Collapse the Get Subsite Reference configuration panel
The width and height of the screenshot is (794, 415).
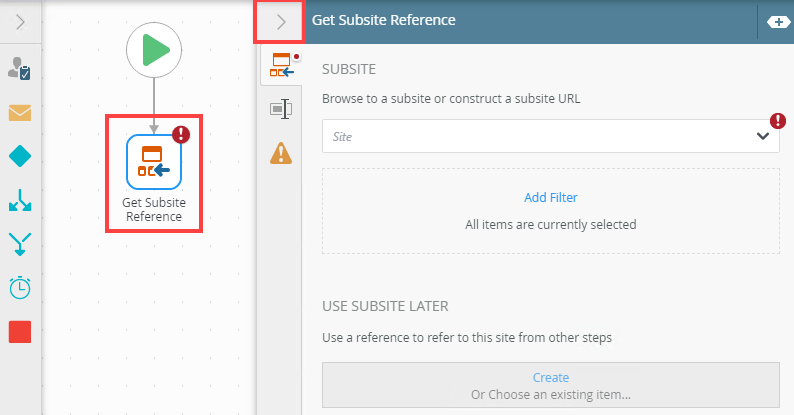tap(280, 21)
